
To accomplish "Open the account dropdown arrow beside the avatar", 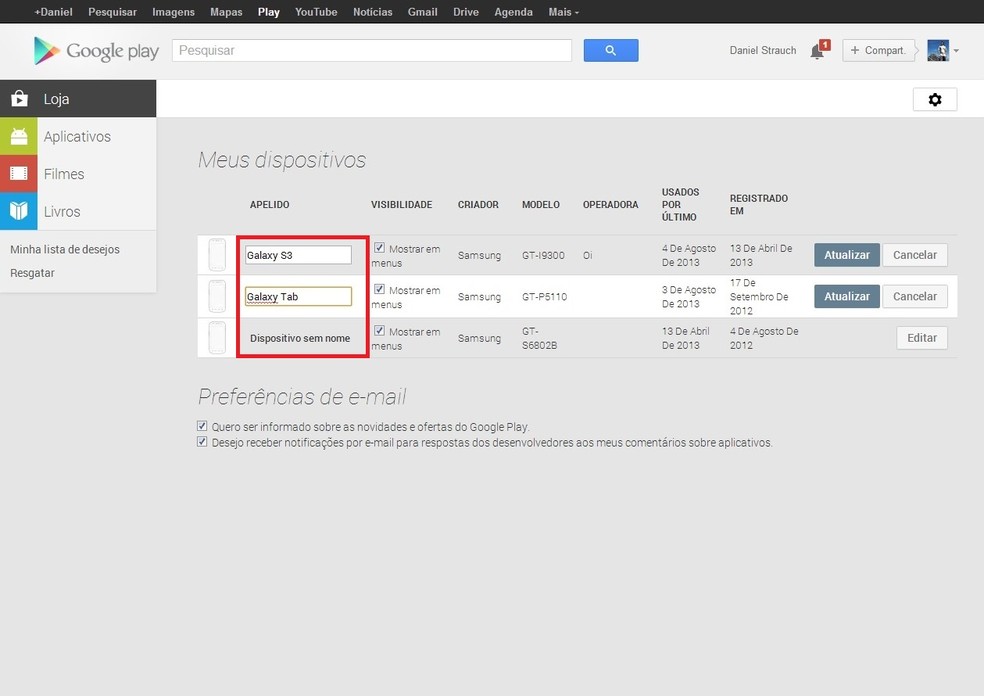I will point(956,51).
